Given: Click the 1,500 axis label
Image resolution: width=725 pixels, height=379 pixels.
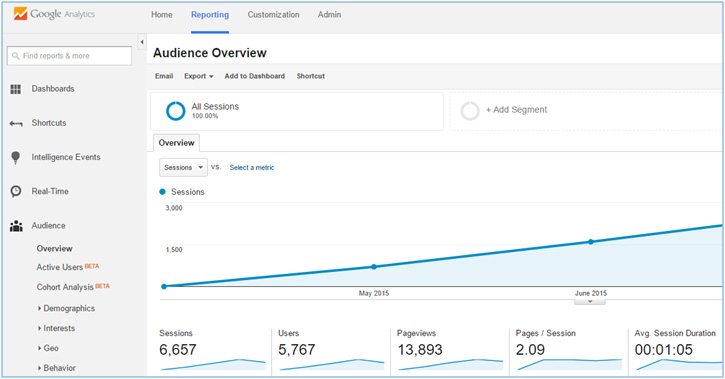Looking at the screenshot, I should (x=174, y=250).
